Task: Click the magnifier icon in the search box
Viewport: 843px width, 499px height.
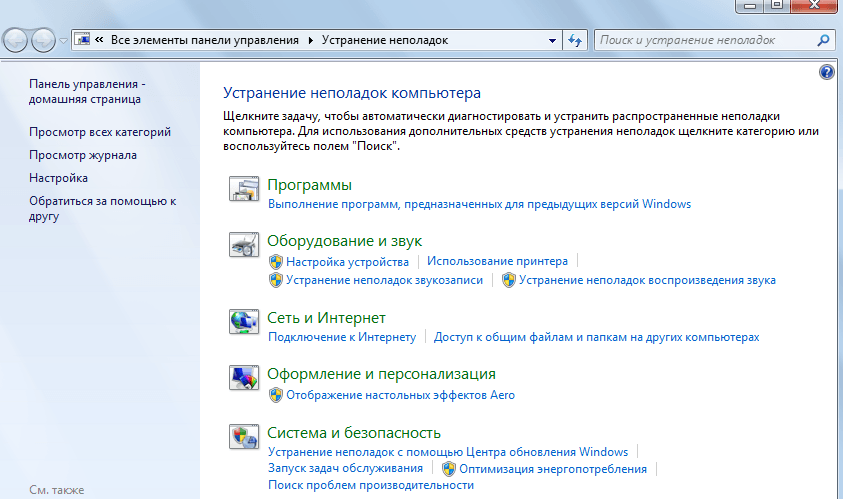Action: click(823, 40)
